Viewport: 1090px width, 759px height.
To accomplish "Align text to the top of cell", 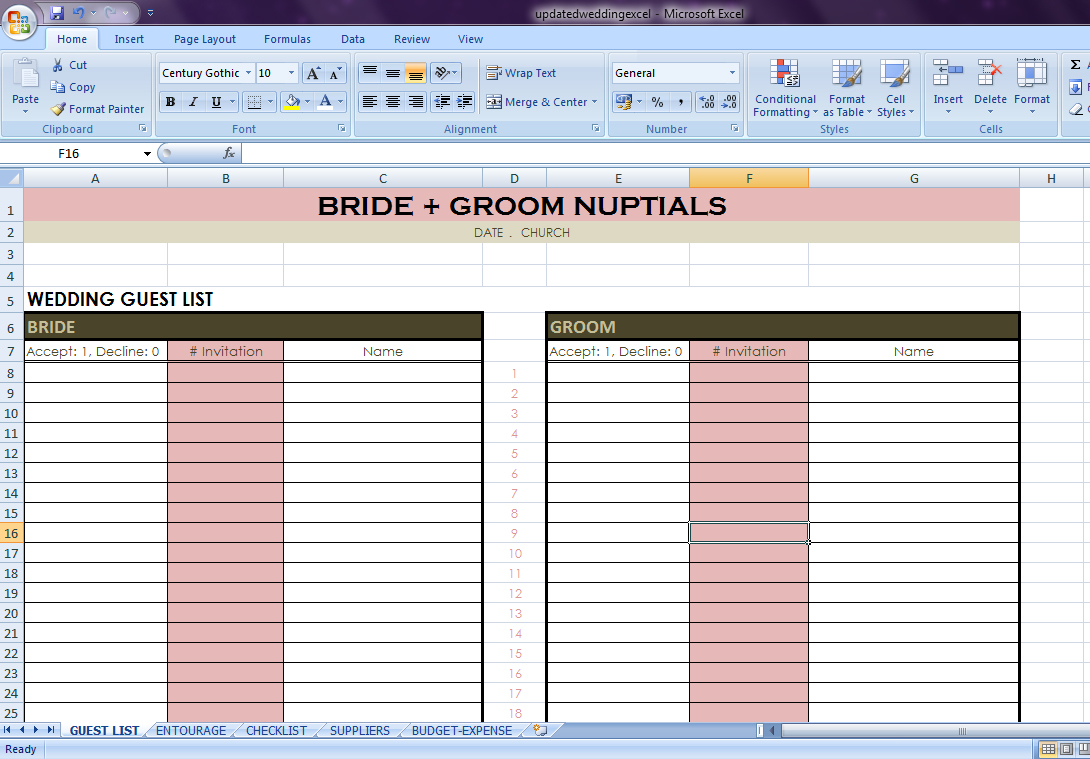I will [370, 73].
